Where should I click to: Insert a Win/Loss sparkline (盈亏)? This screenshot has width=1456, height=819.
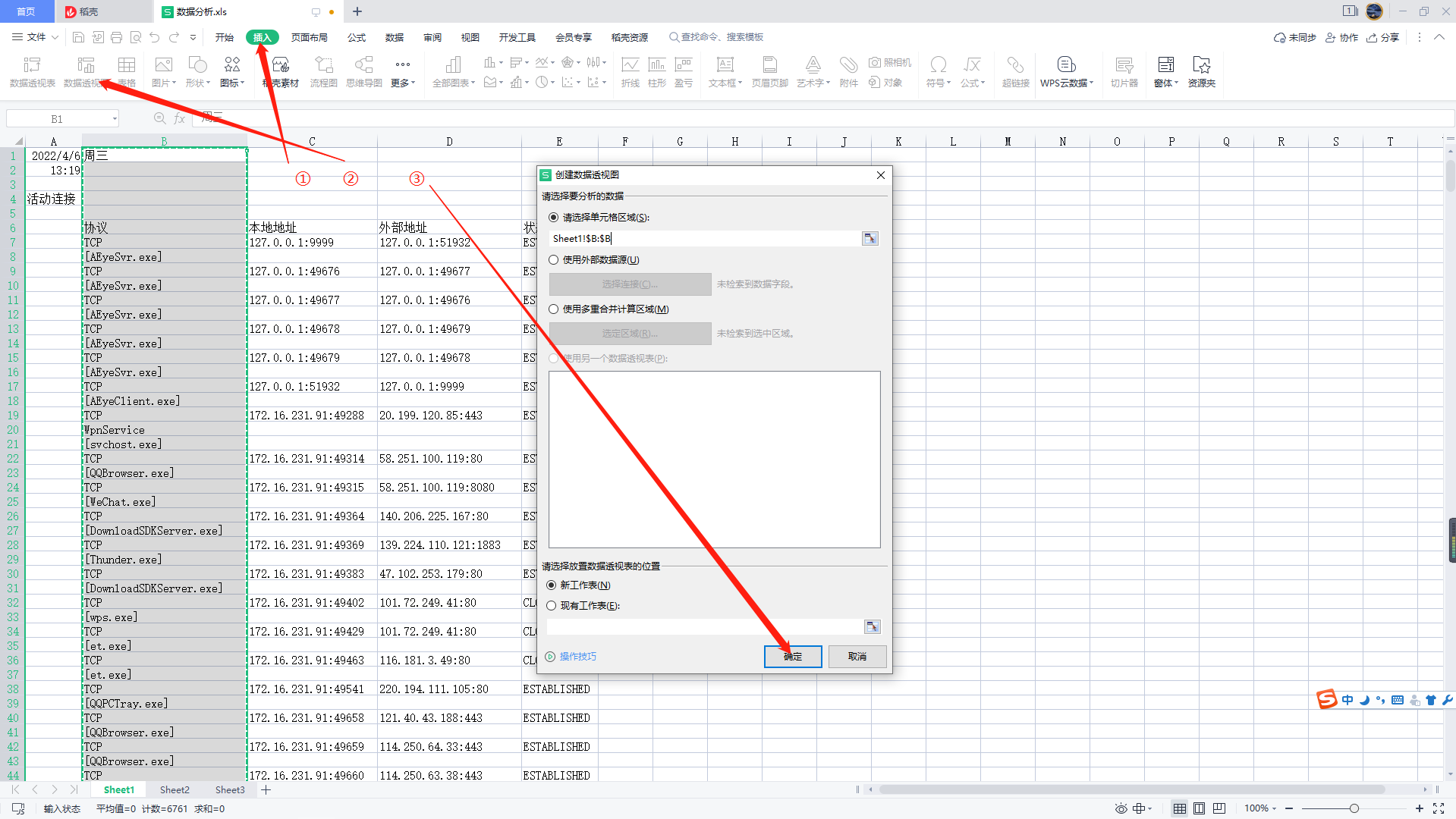[x=684, y=72]
